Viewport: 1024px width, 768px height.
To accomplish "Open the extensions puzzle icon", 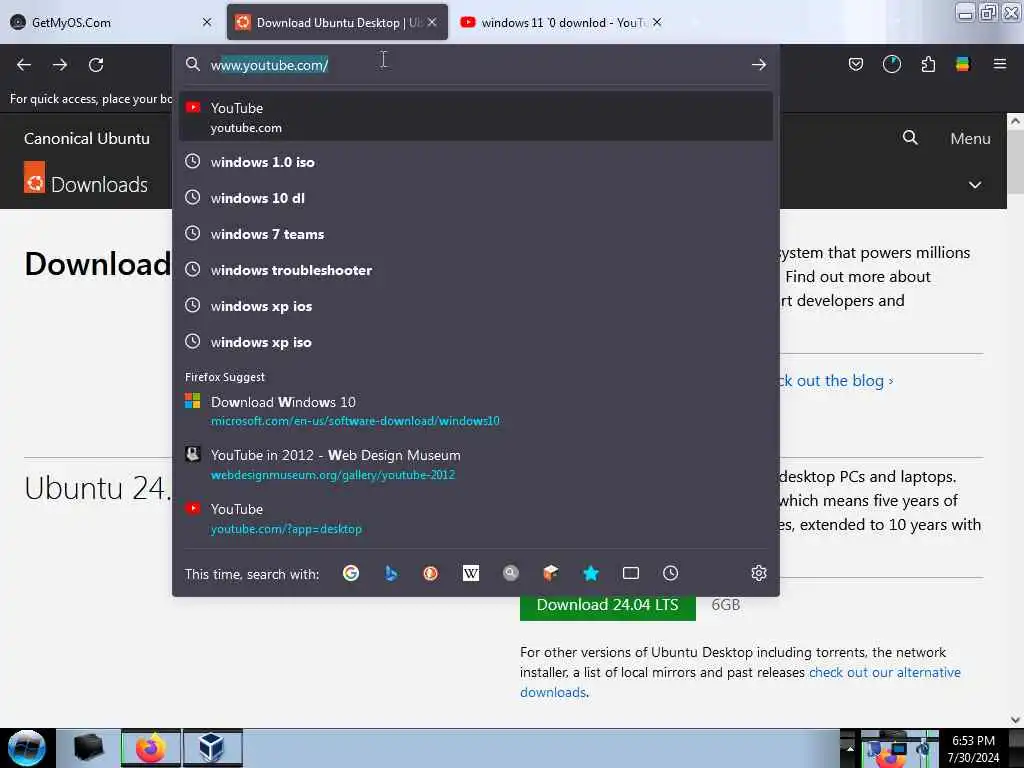I will [928, 64].
